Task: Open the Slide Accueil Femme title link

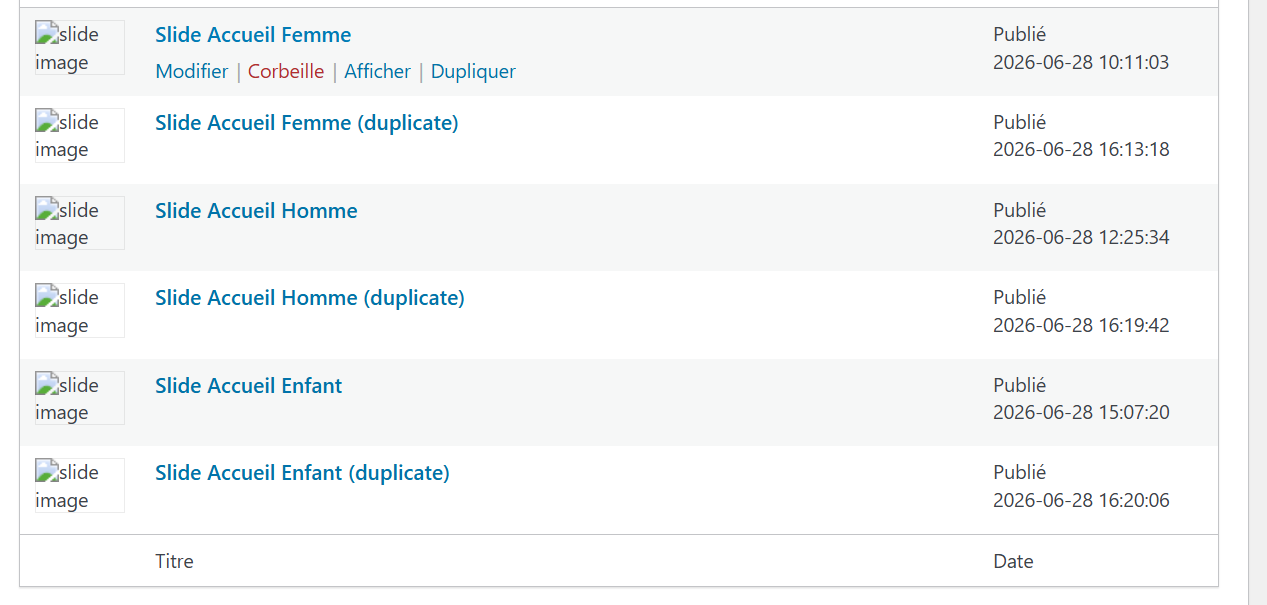Action: 253,35
